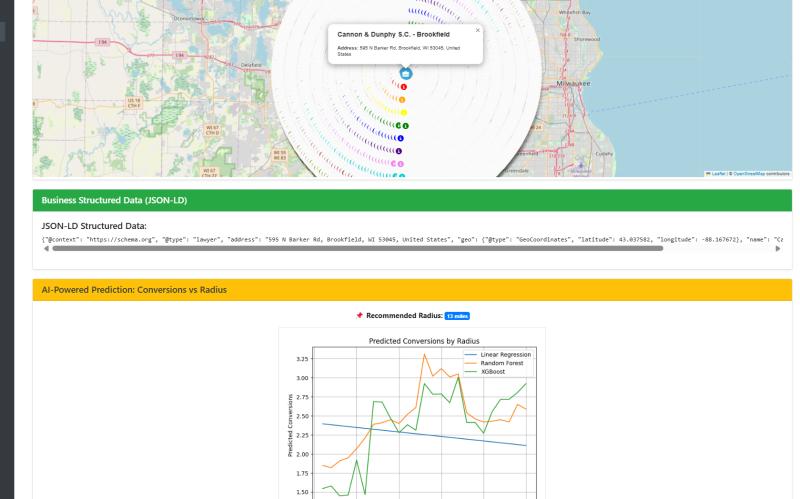Select the red numbered map marker

click(404, 87)
